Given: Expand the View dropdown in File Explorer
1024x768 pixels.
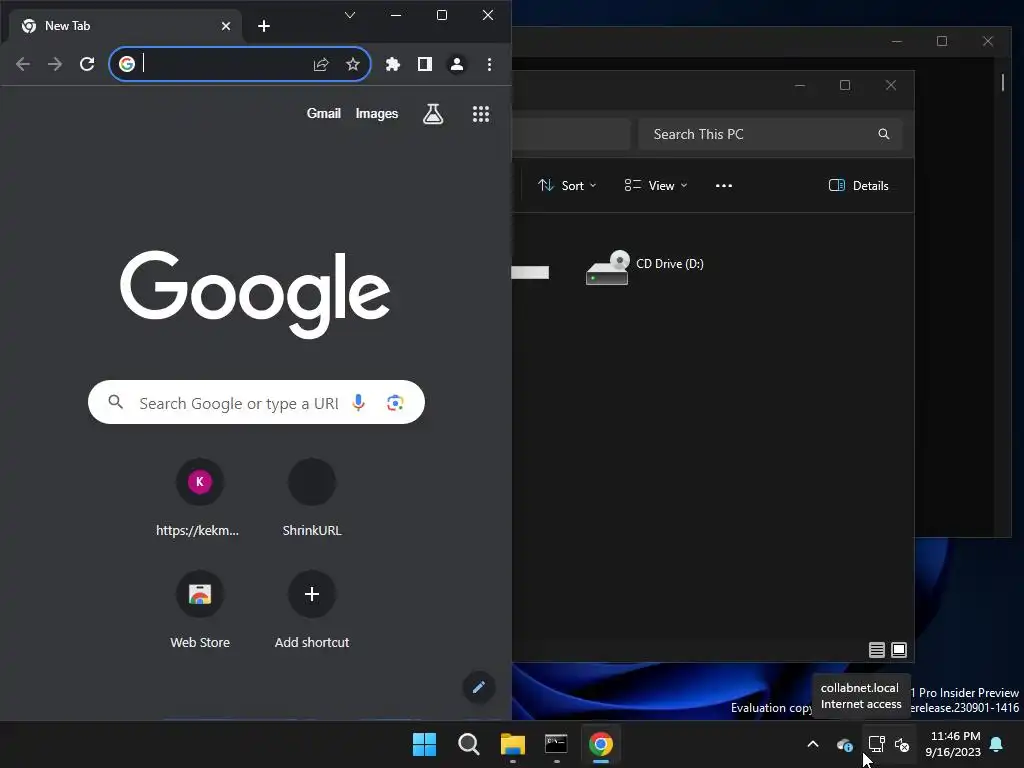Looking at the screenshot, I should pyautogui.click(x=656, y=185).
